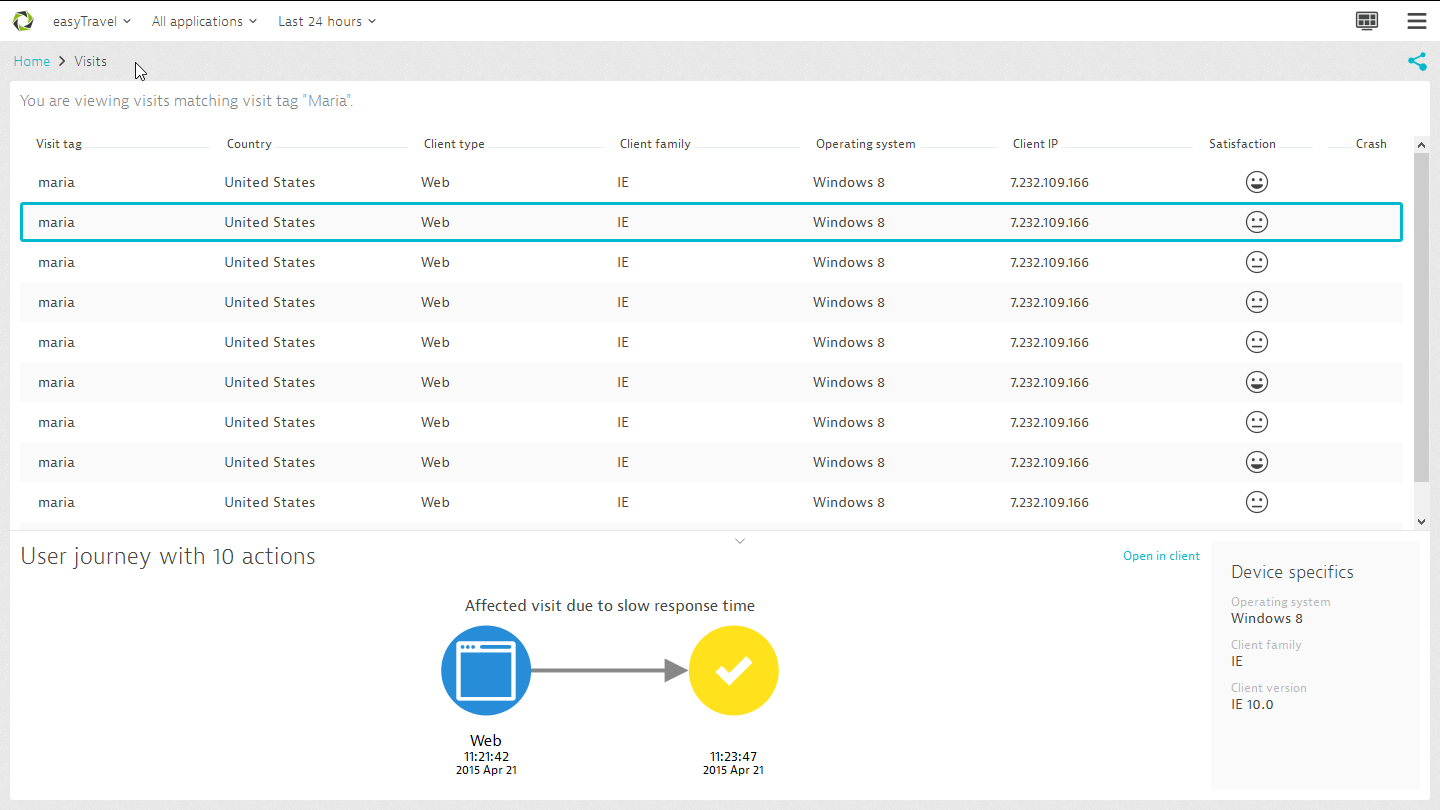1440x810 pixels.
Task: Sort by the Client IP column header
Action: [1035, 144]
